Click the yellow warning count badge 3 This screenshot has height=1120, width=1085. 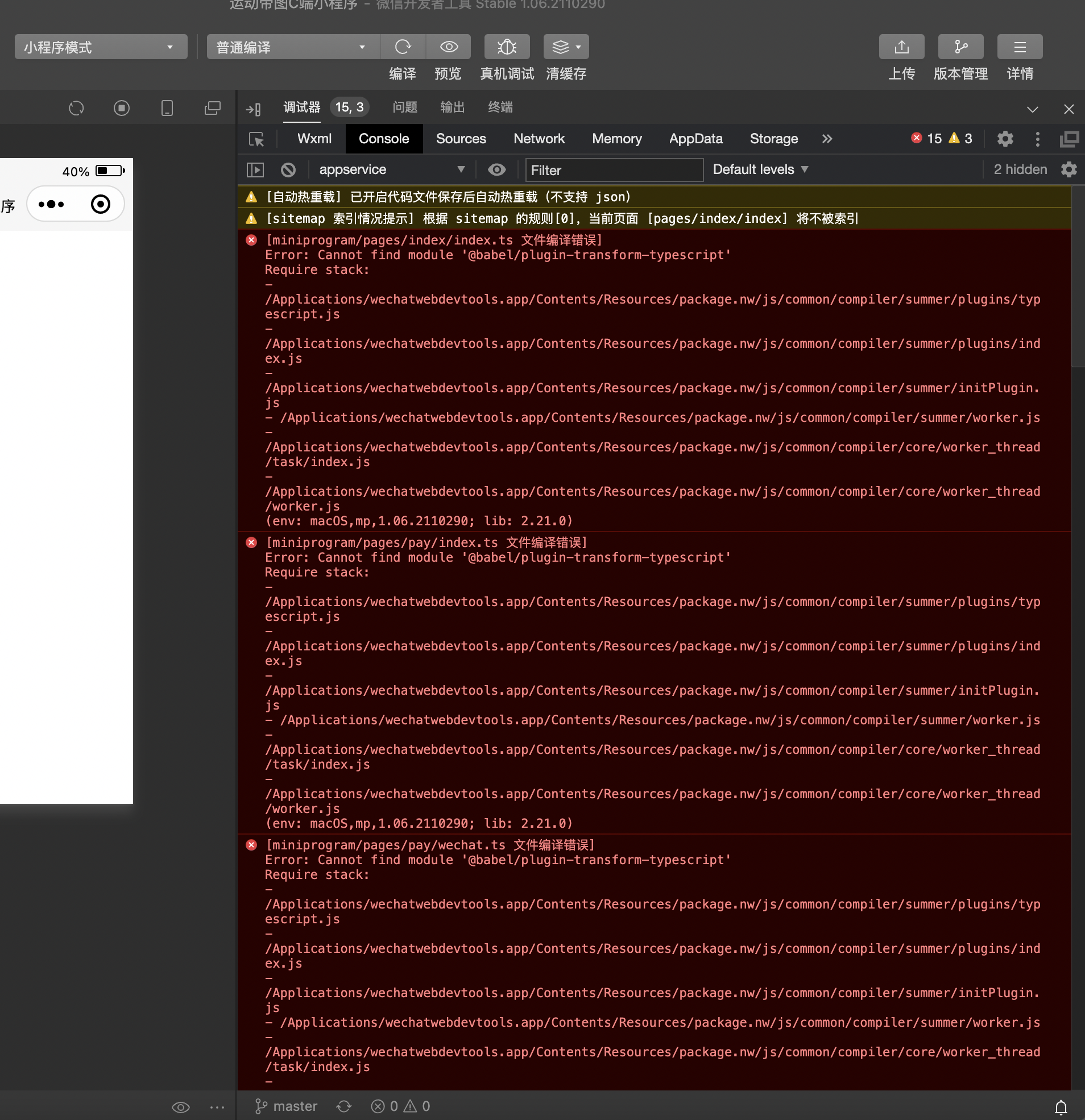click(960, 139)
